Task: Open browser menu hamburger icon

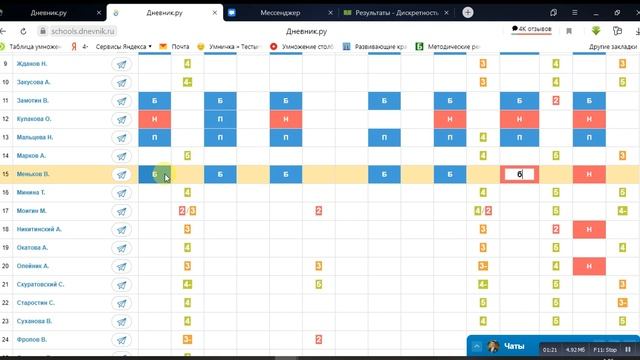Action: point(575,13)
